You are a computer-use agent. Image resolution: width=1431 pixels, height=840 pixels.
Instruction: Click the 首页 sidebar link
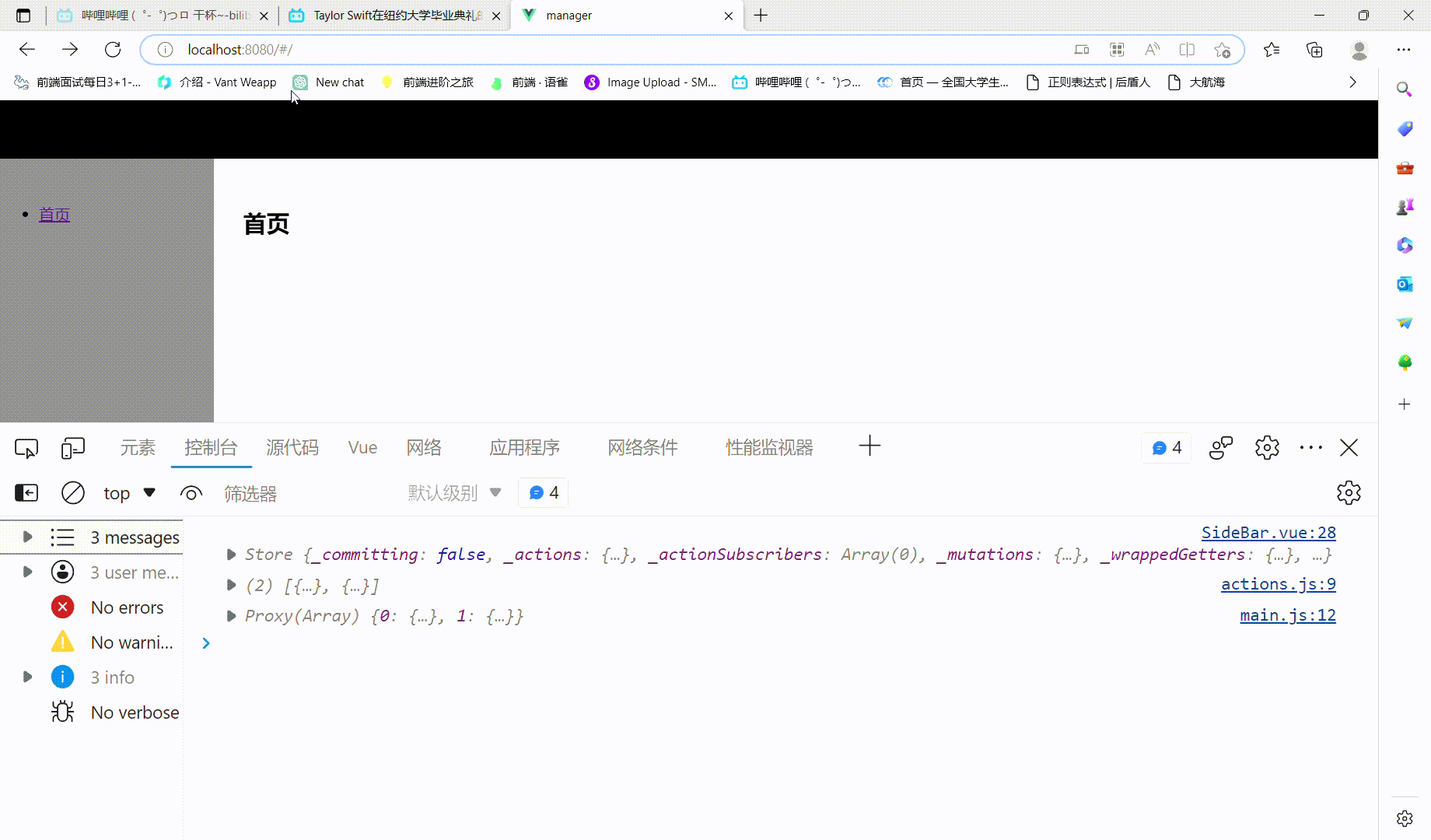(54, 215)
